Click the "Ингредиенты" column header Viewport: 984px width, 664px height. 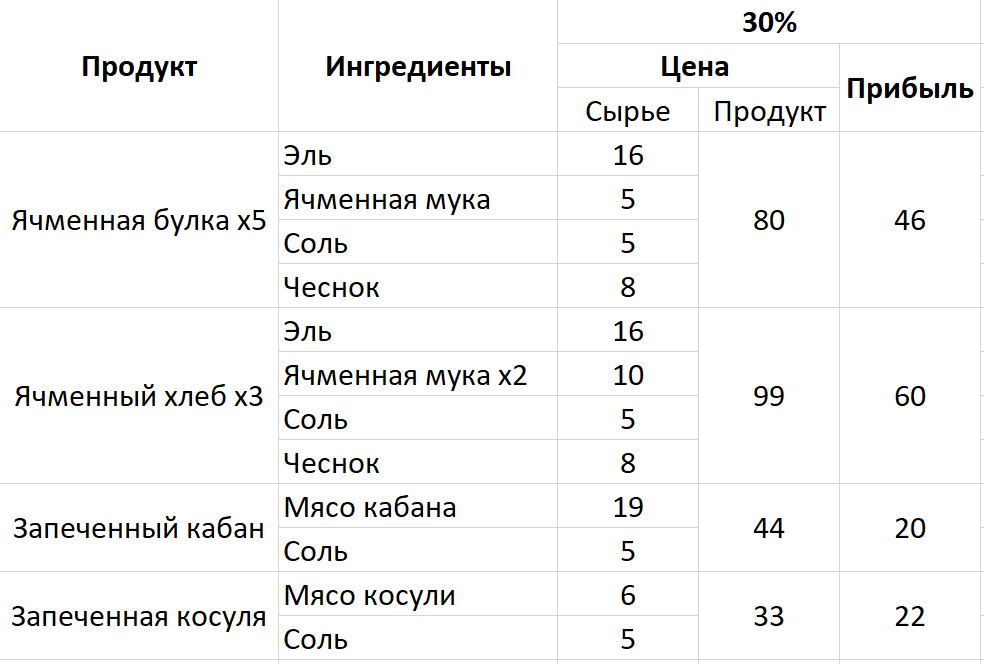(x=418, y=67)
